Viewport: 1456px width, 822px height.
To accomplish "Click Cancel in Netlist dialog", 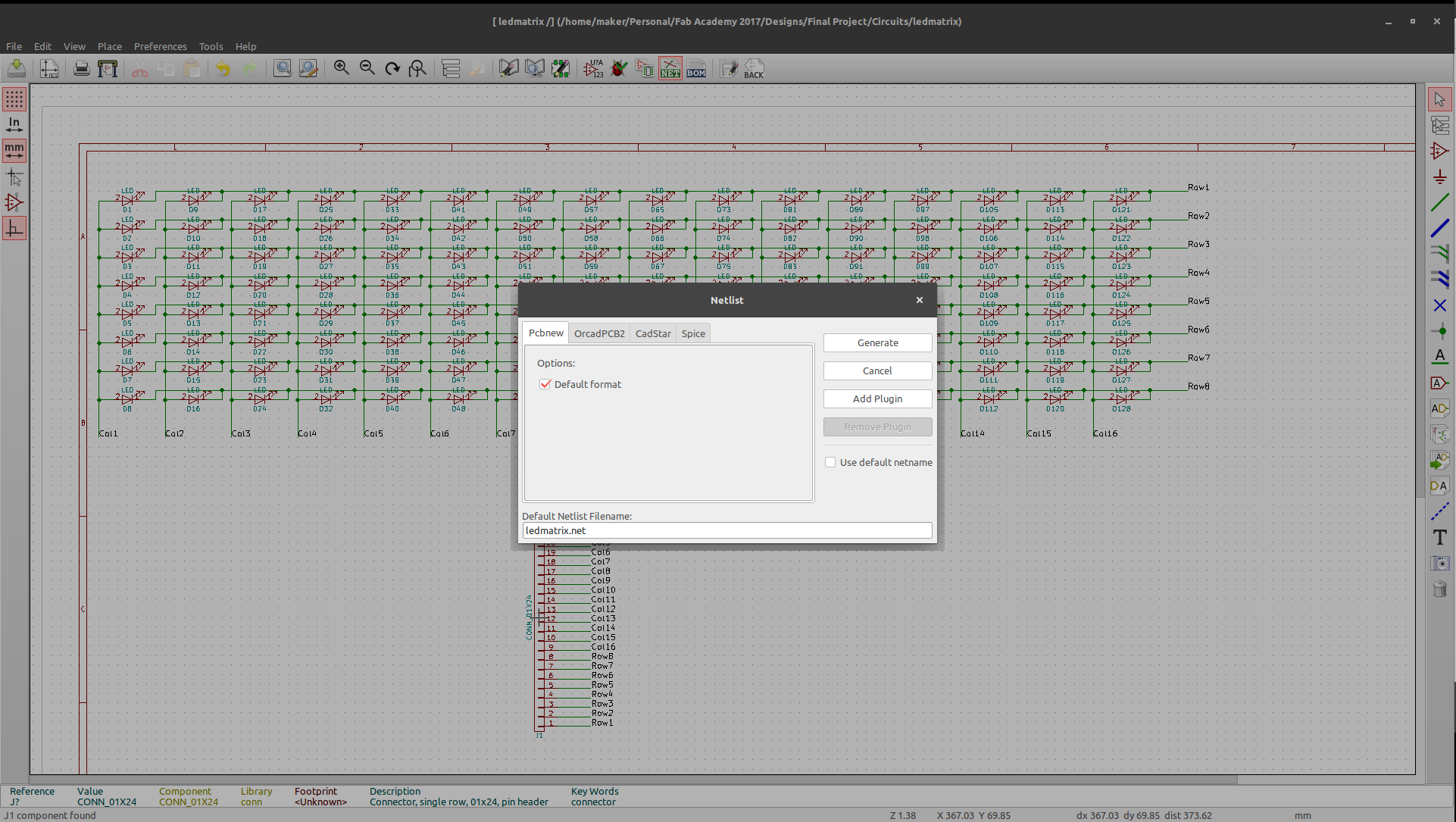I will coord(877,370).
